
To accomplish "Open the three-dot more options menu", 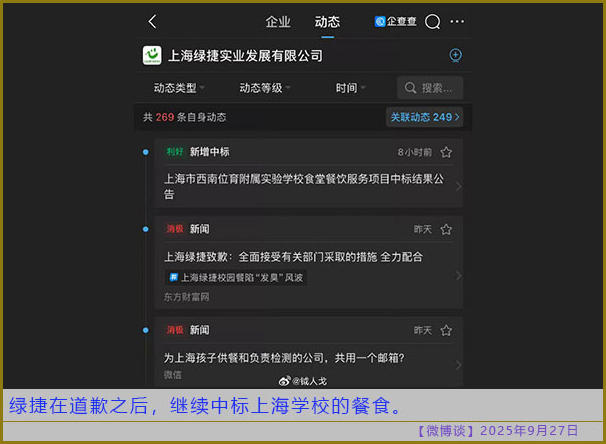I will click(457, 21).
